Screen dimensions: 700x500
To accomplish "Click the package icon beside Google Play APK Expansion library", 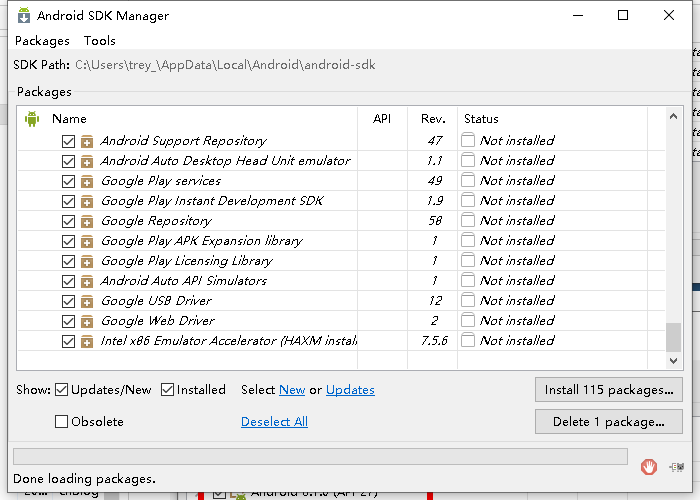I will point(87,242).
